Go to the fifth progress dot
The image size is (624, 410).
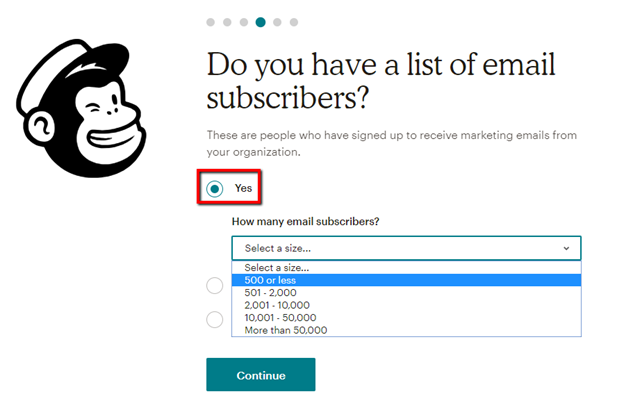coord(277,21)
